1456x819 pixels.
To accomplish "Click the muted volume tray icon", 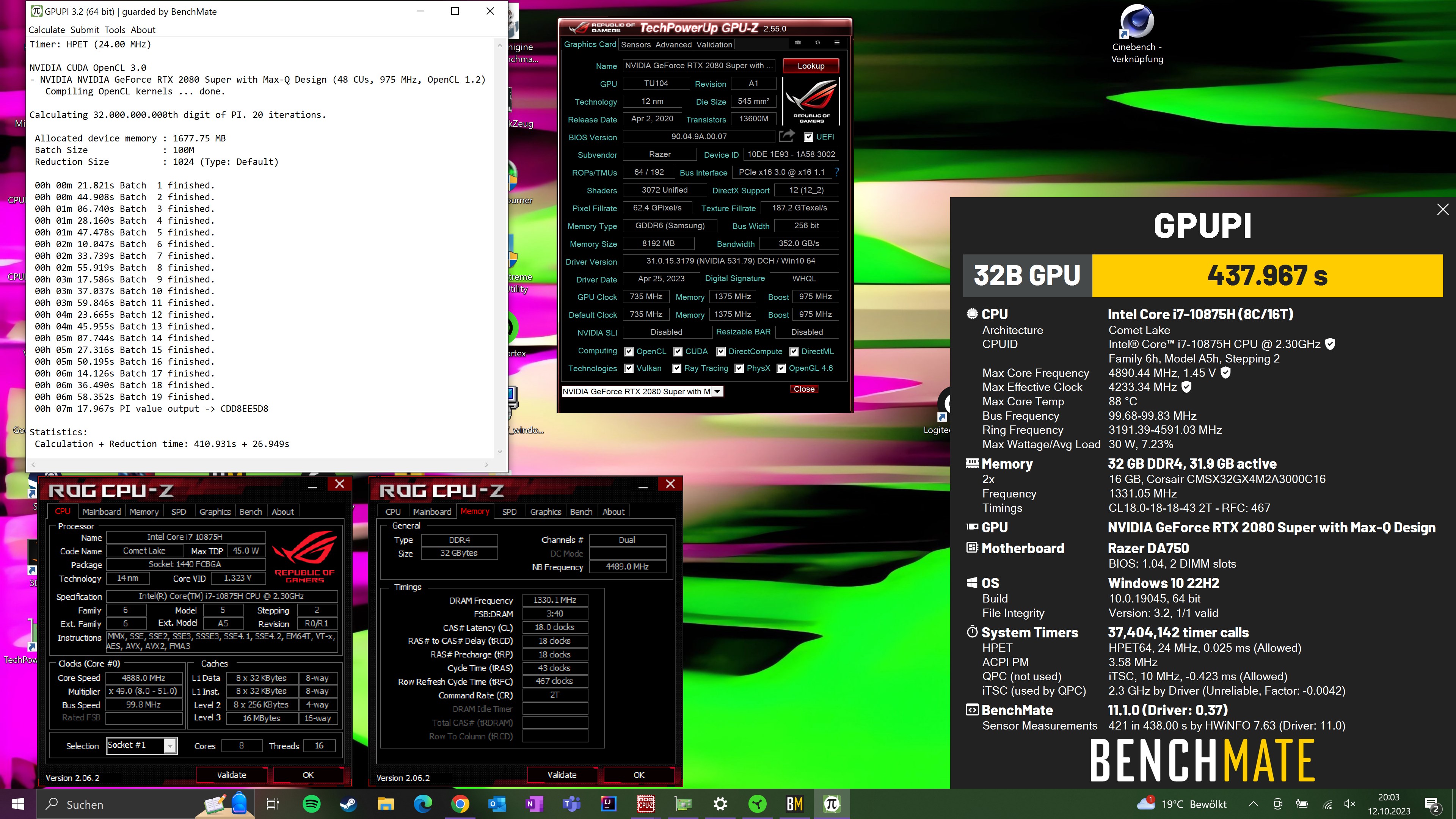I will [1350, 804].
